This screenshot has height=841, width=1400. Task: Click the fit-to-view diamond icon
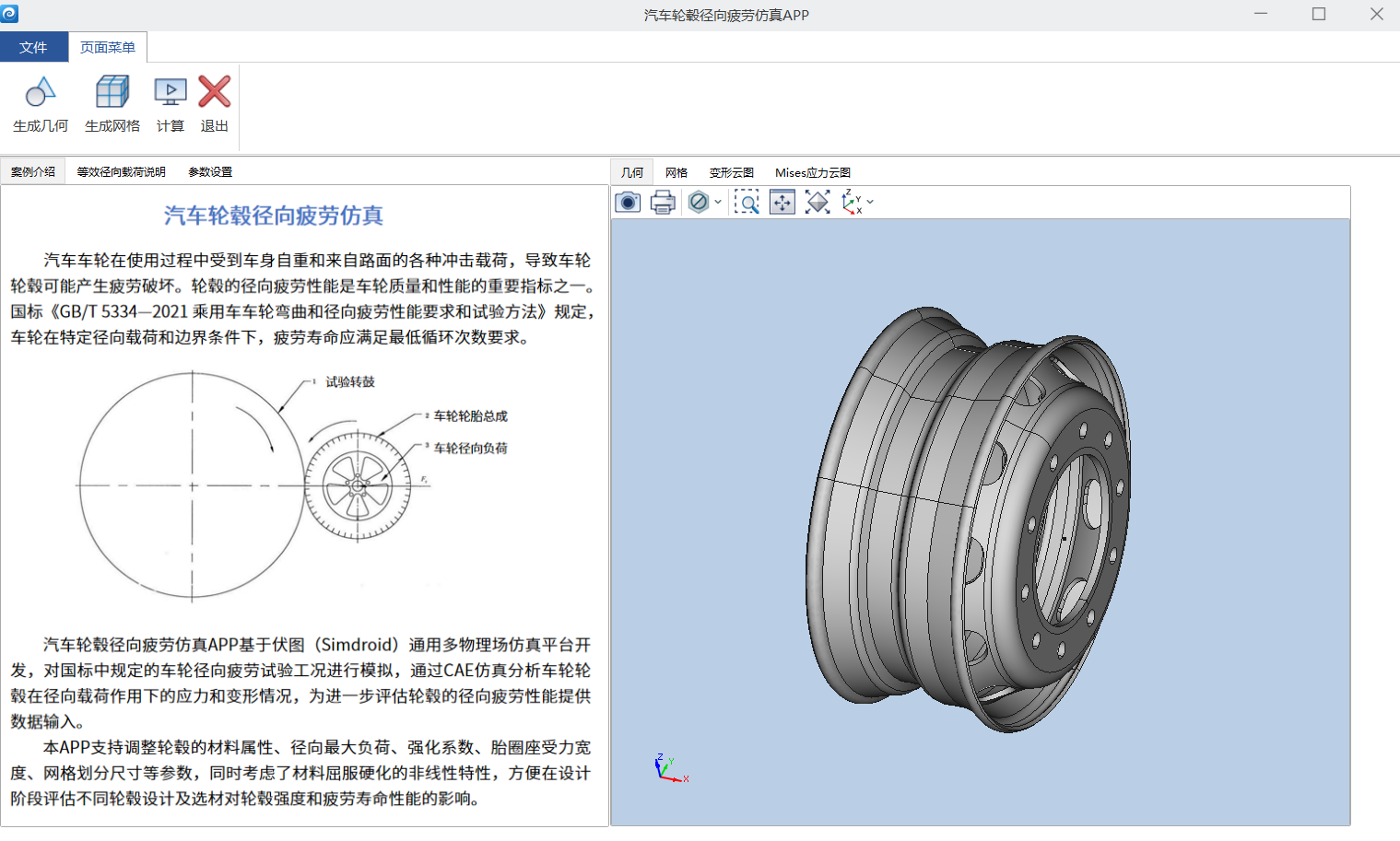pos(818,202)
